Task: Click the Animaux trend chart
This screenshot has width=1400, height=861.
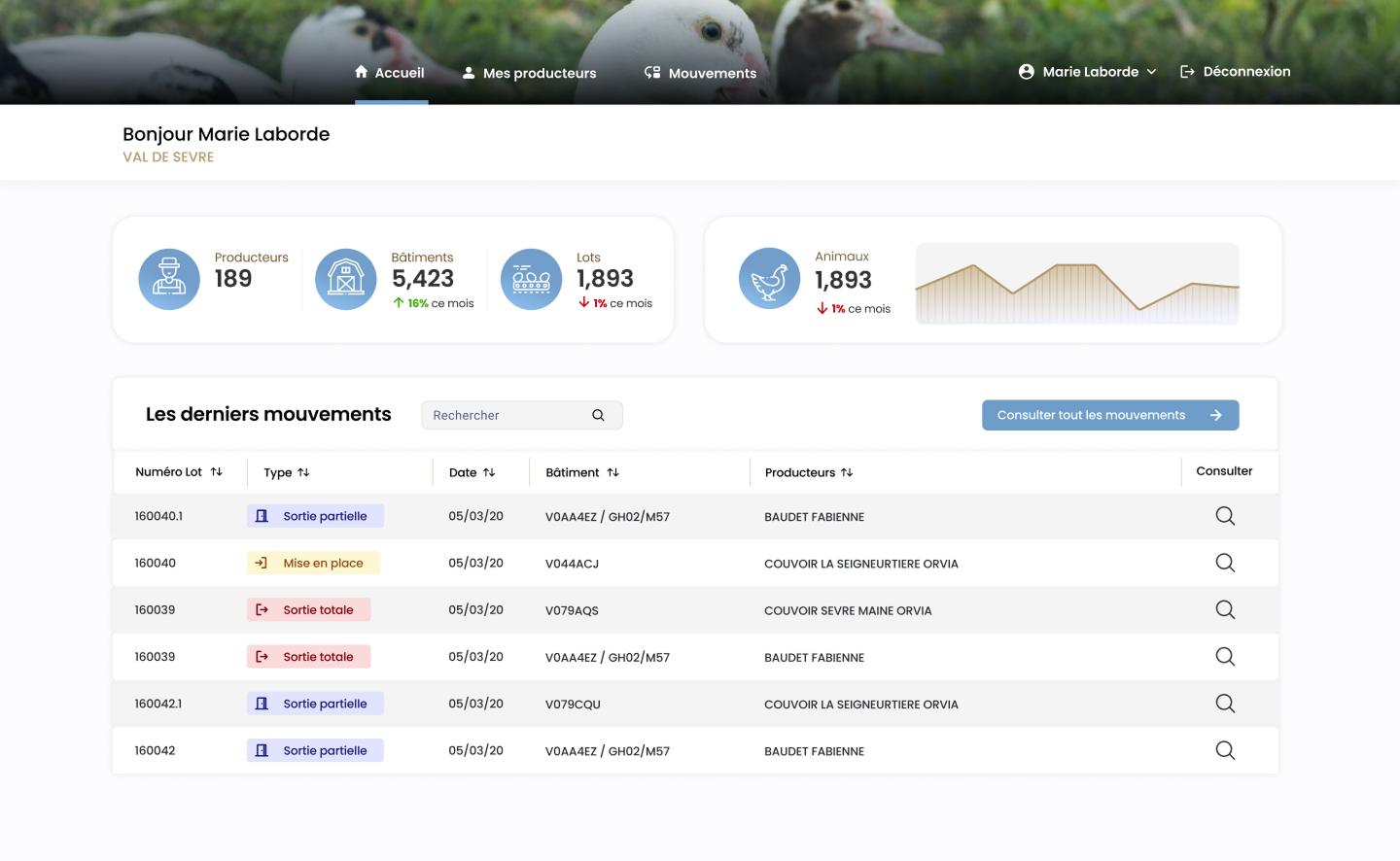Action: pyautogui.click(x=1076, y=283)
